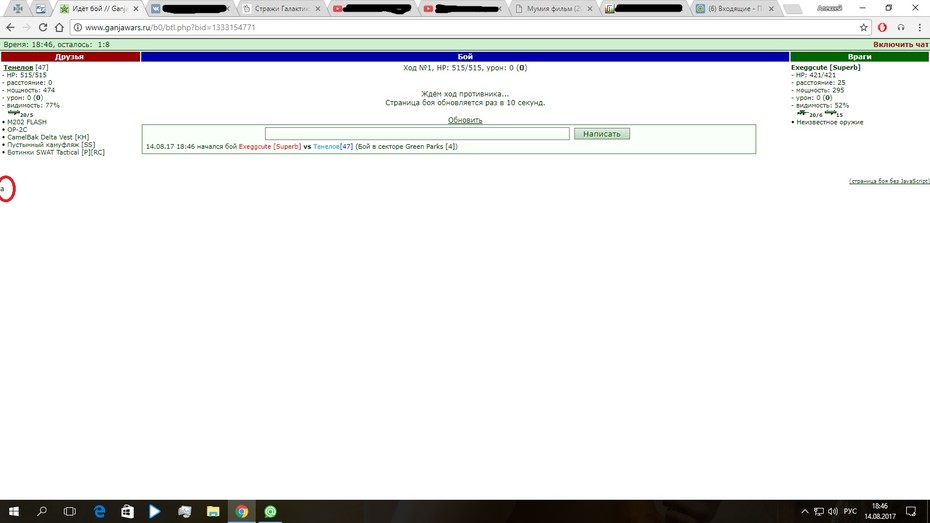Click the headphones extension icon

pyautogui.click(x=901, y=27)
